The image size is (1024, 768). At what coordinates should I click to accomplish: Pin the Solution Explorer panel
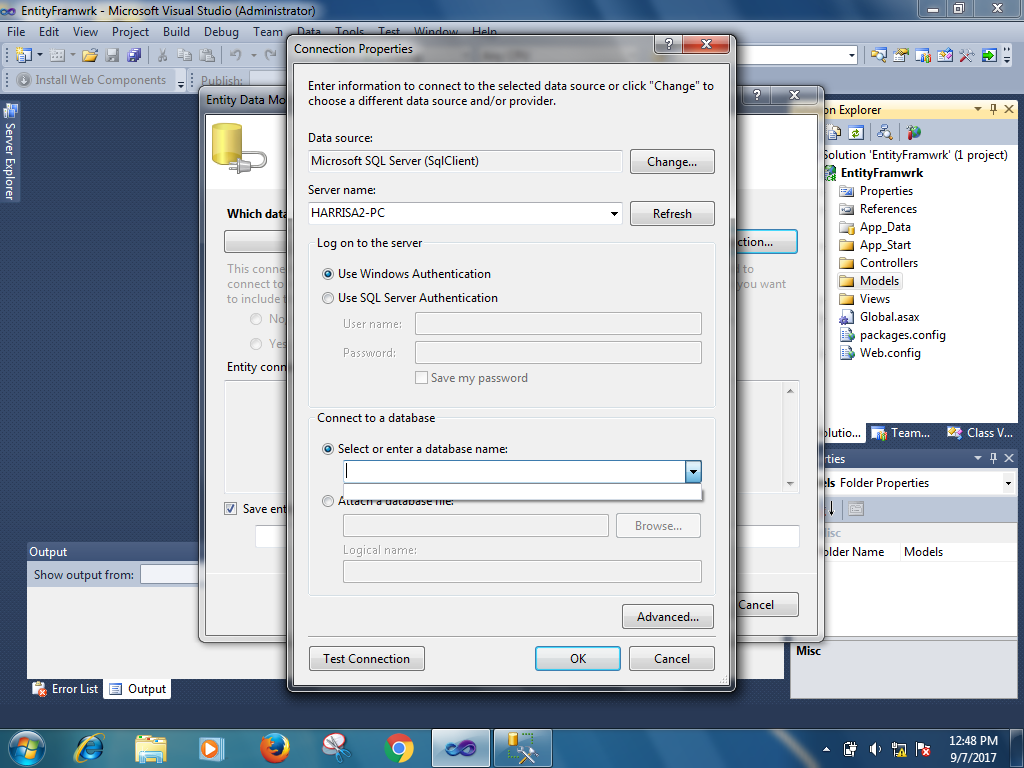point(993,109)
